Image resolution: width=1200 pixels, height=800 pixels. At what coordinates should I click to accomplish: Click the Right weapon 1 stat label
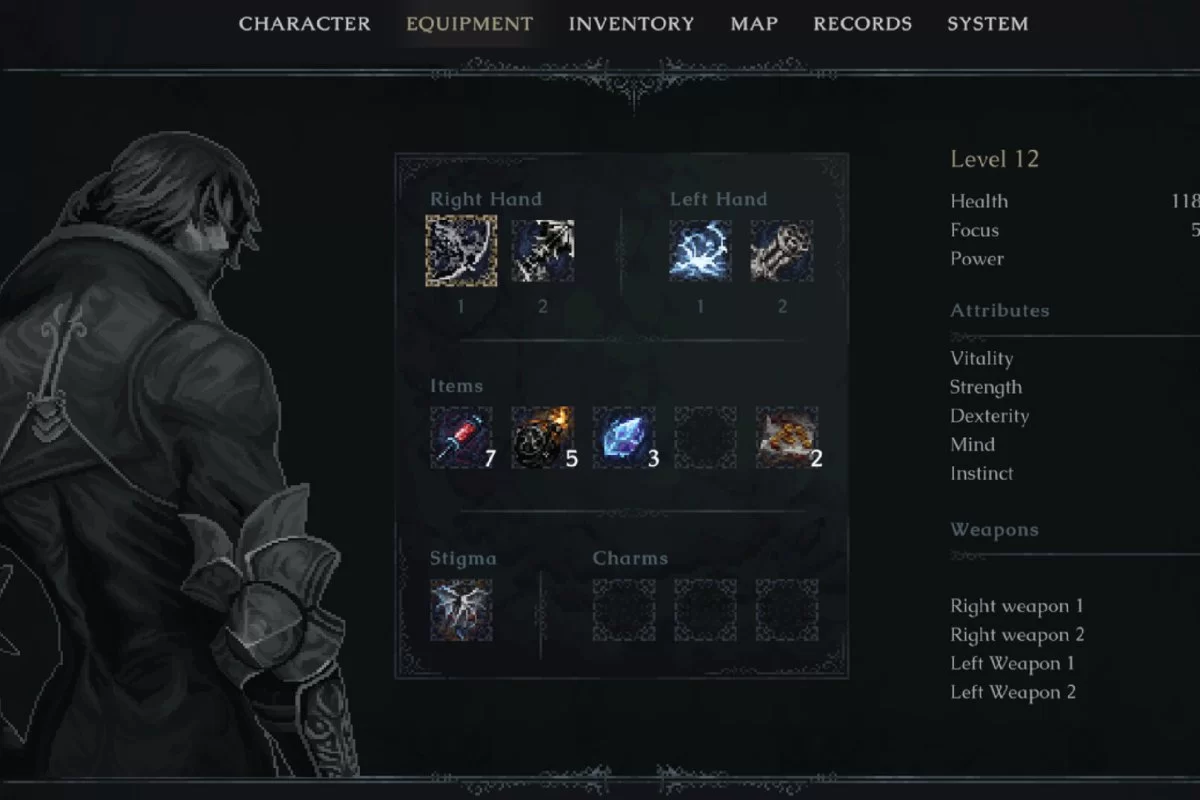[x=1017, y=606]
